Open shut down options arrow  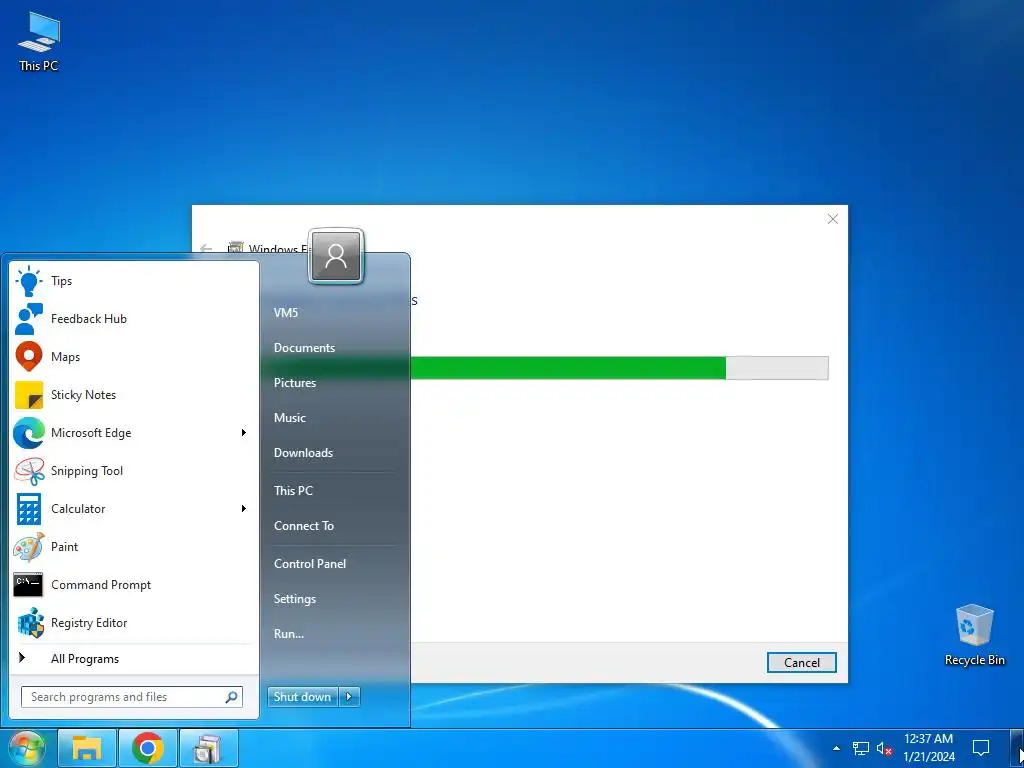coord(349,697)
